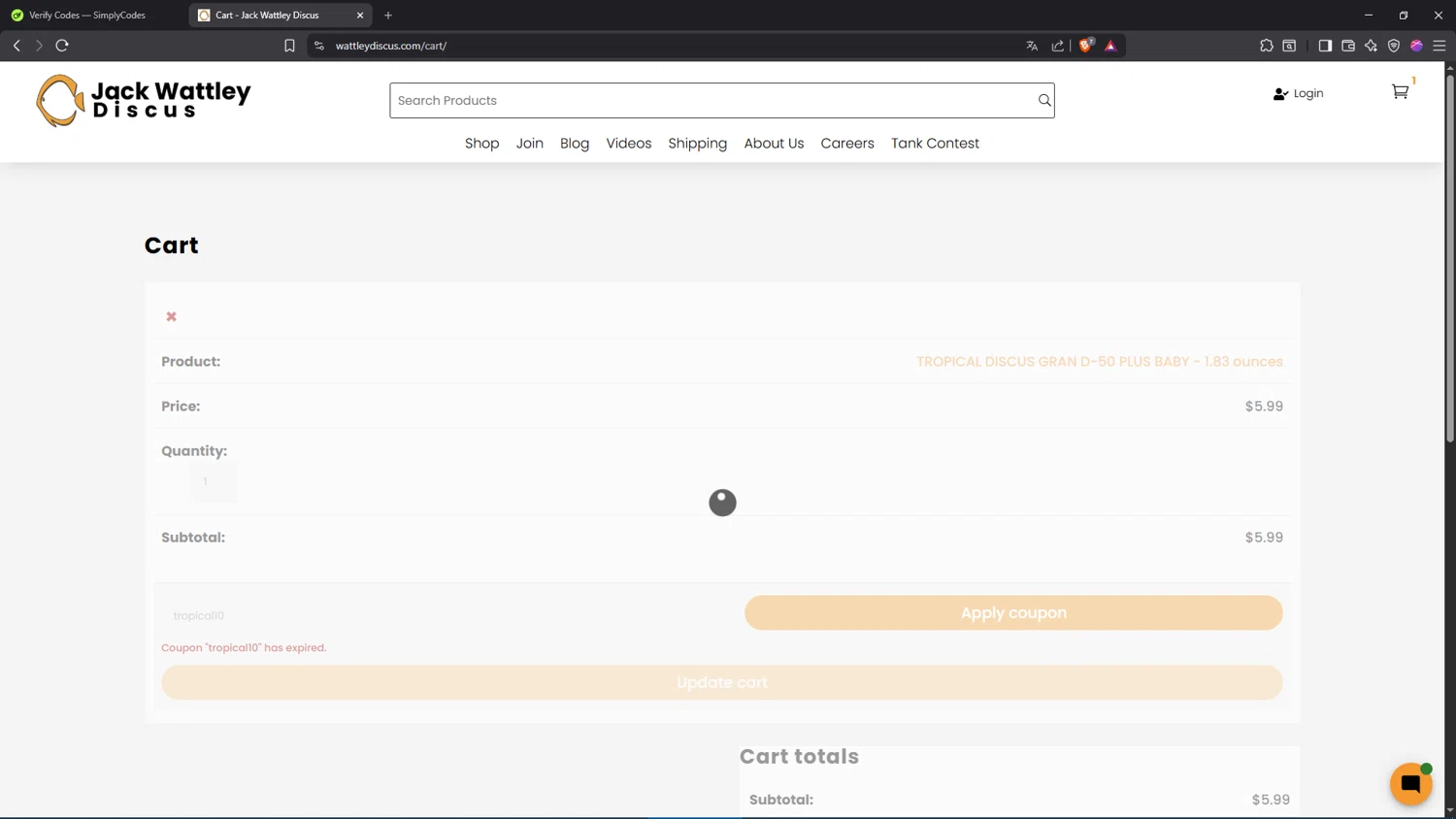Open the translate page icon

pyautogui.click(x=1032, y=46)
